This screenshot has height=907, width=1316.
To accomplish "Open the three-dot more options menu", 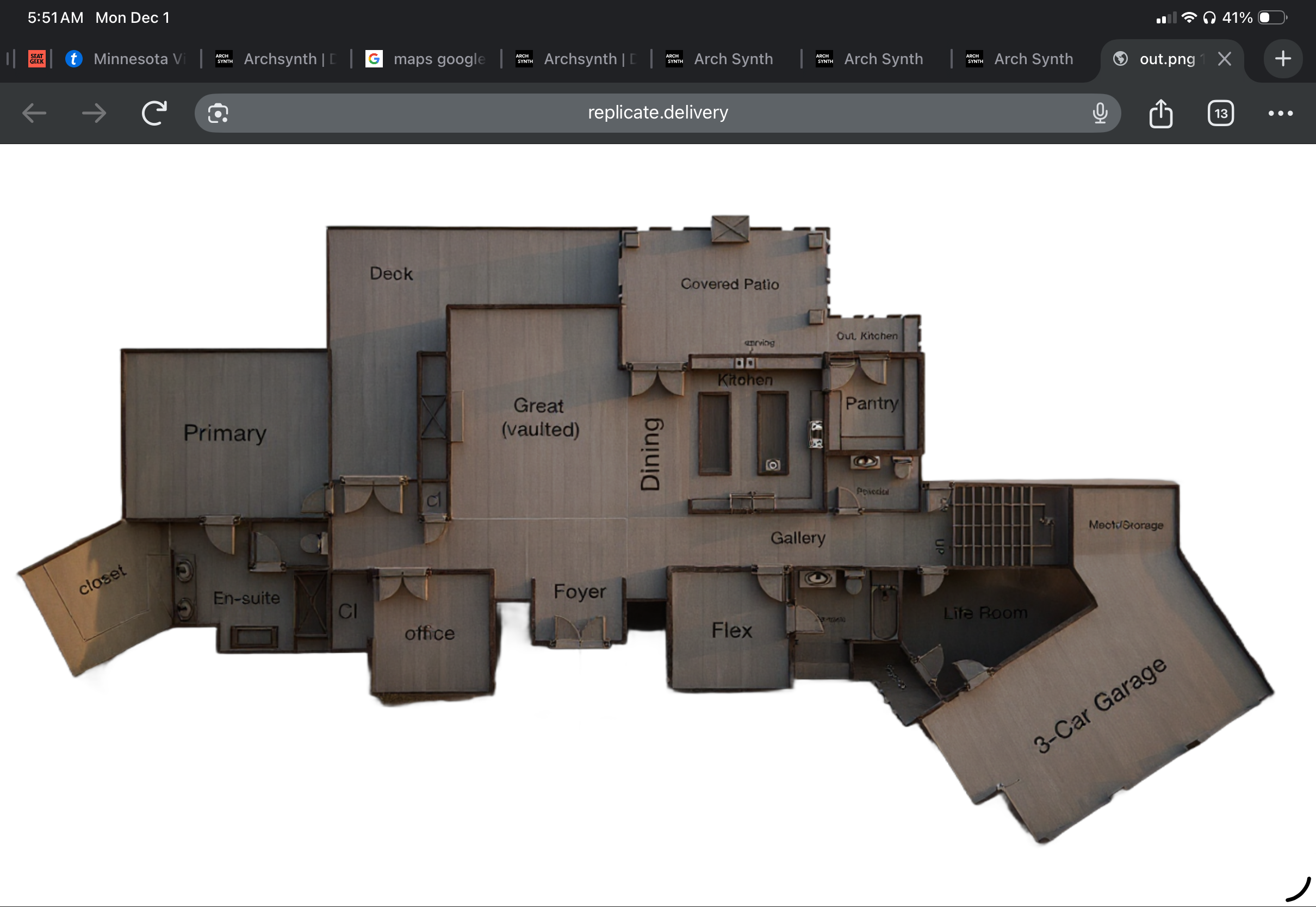I will 1280,113.
